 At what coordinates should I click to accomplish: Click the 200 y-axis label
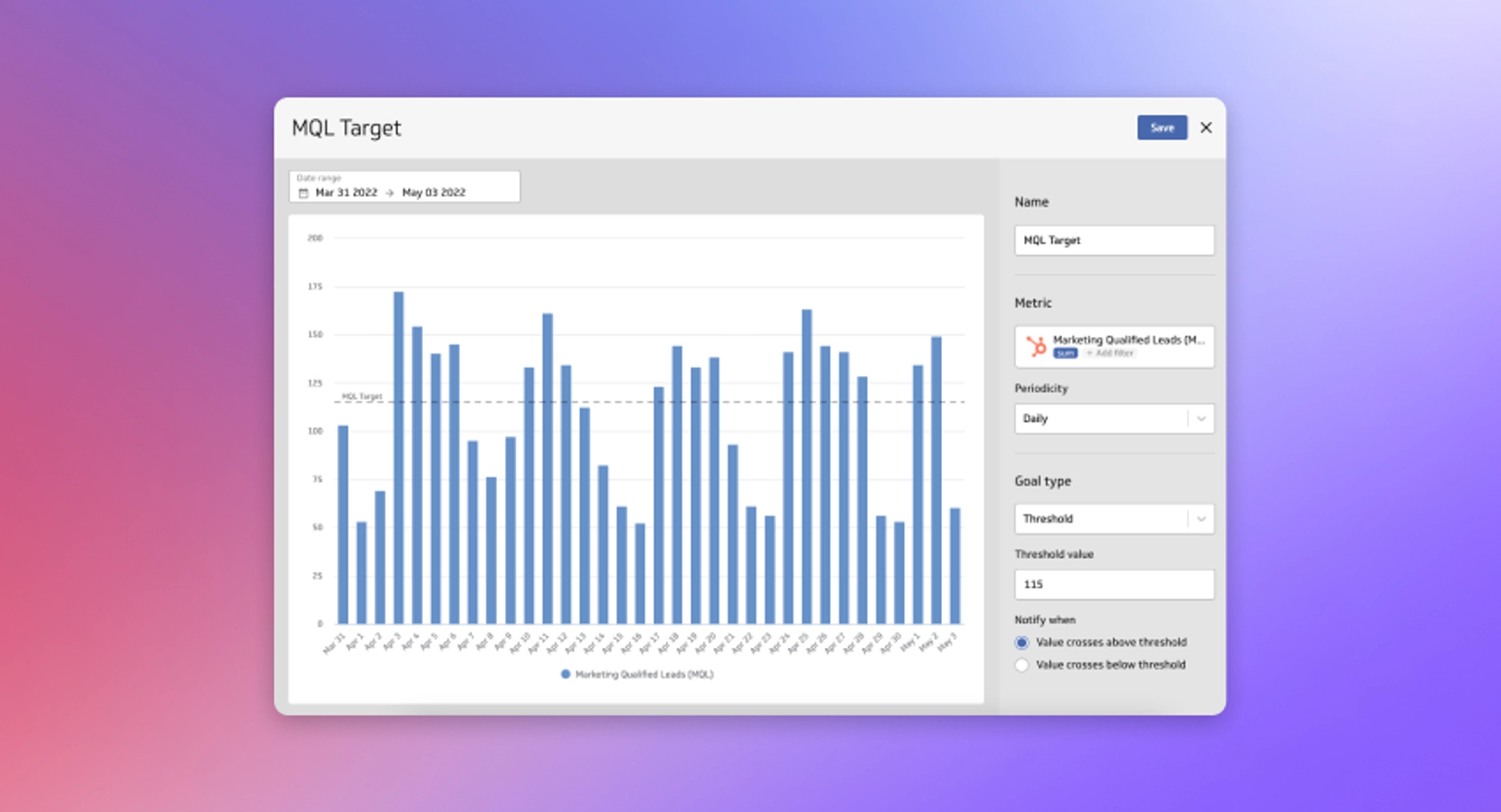(315, 238)
